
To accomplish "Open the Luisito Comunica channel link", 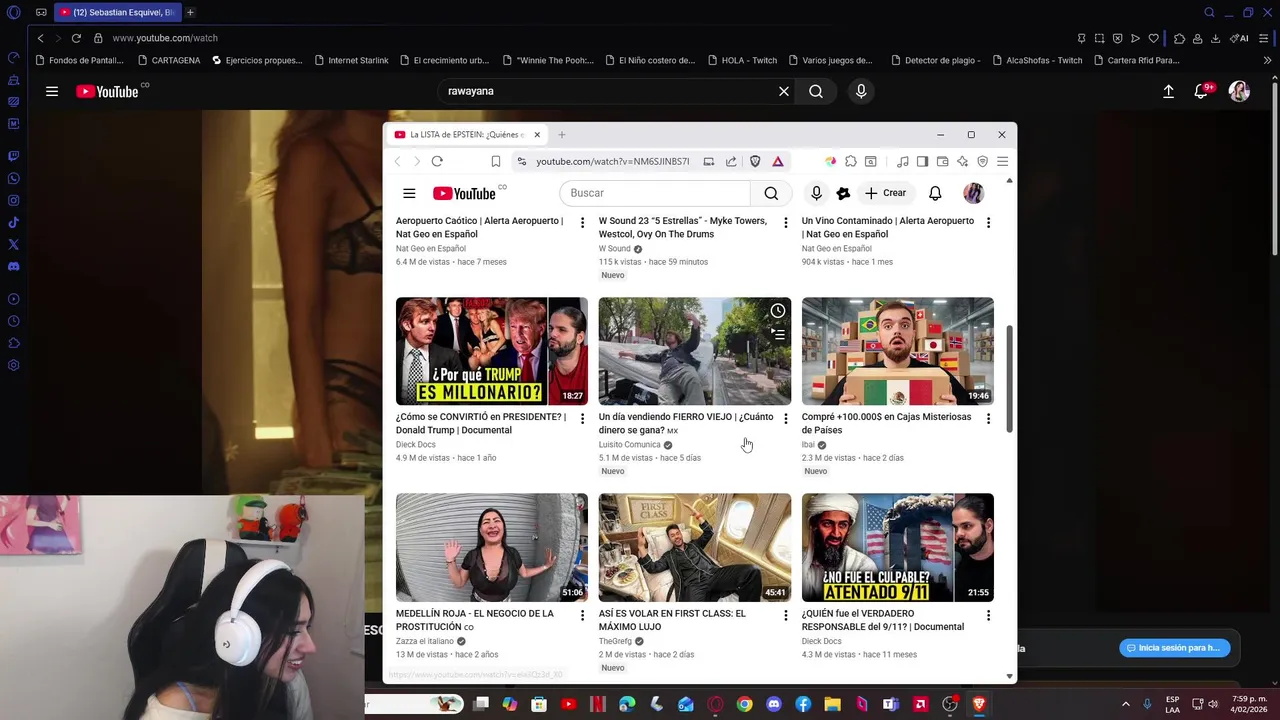I will pyautogui.click(x=629, y=444).
